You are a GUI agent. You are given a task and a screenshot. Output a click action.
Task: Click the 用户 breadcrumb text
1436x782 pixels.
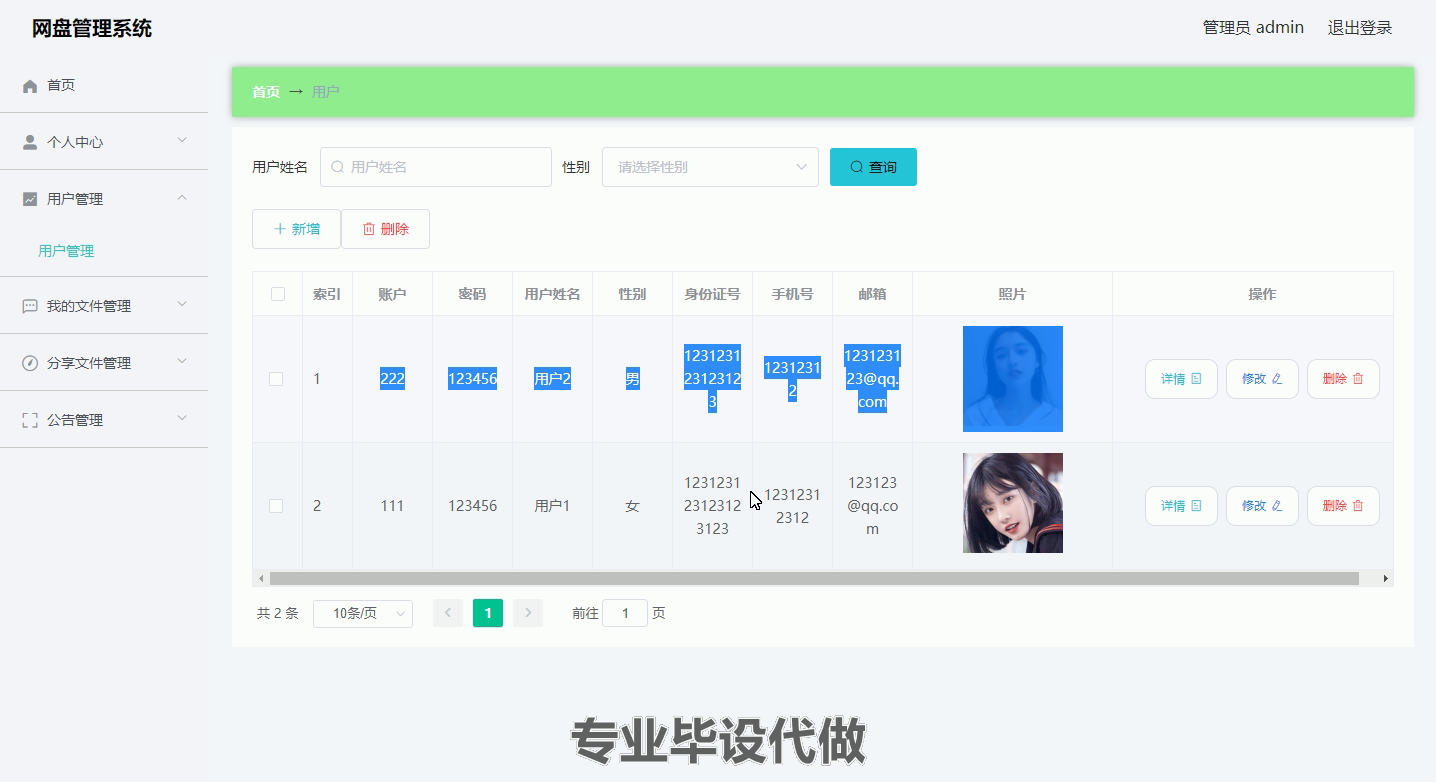point(326,92)
